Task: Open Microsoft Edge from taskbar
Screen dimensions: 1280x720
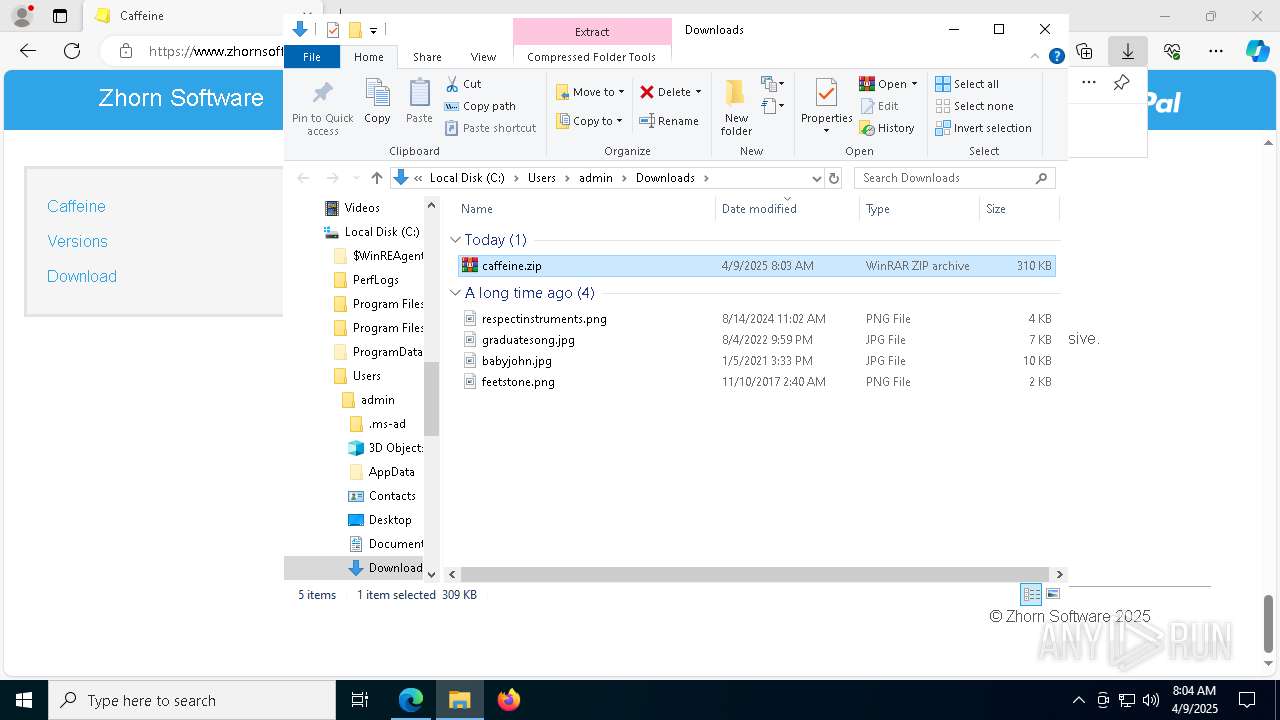Action: 411,700
